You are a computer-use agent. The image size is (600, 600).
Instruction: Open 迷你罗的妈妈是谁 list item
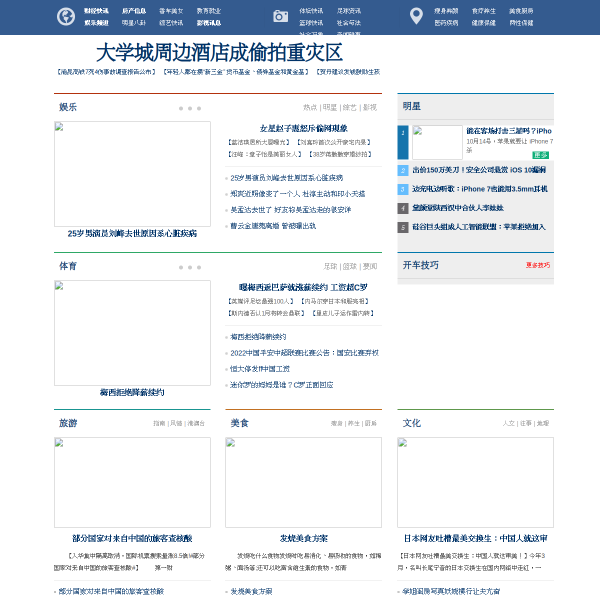[282, 385]
